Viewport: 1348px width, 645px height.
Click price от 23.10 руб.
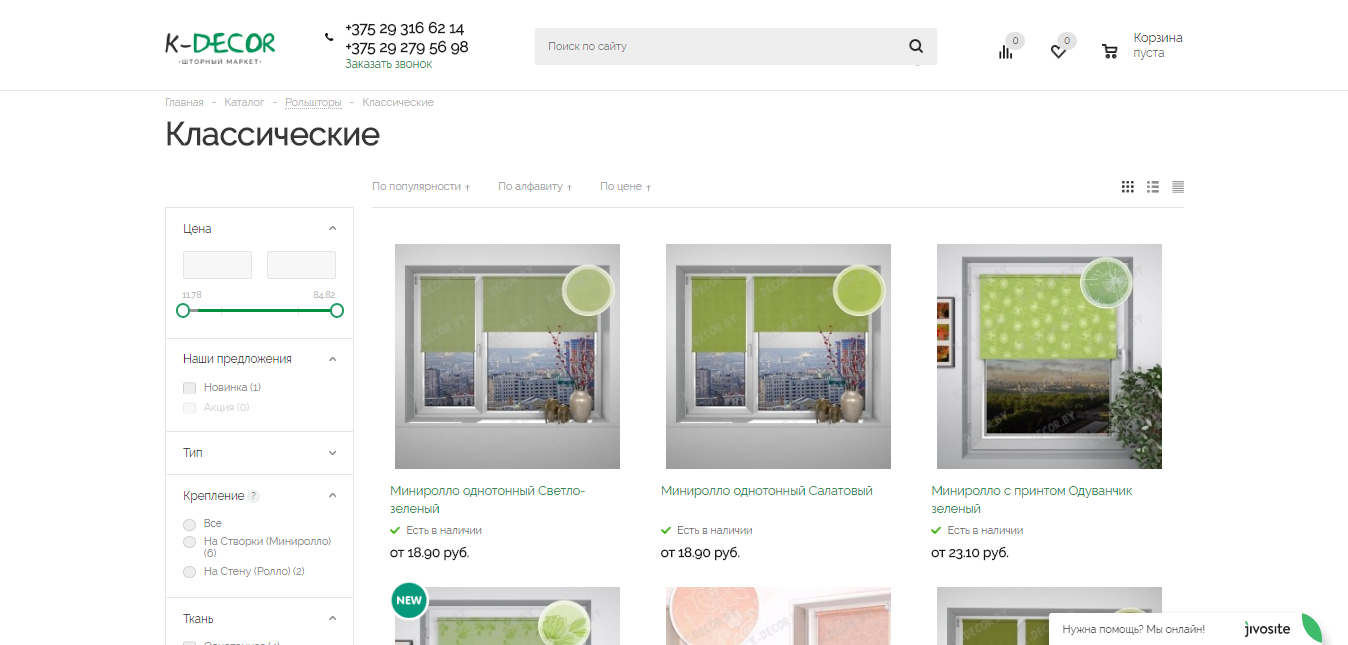pyautogui.click(x=970, y=552)
